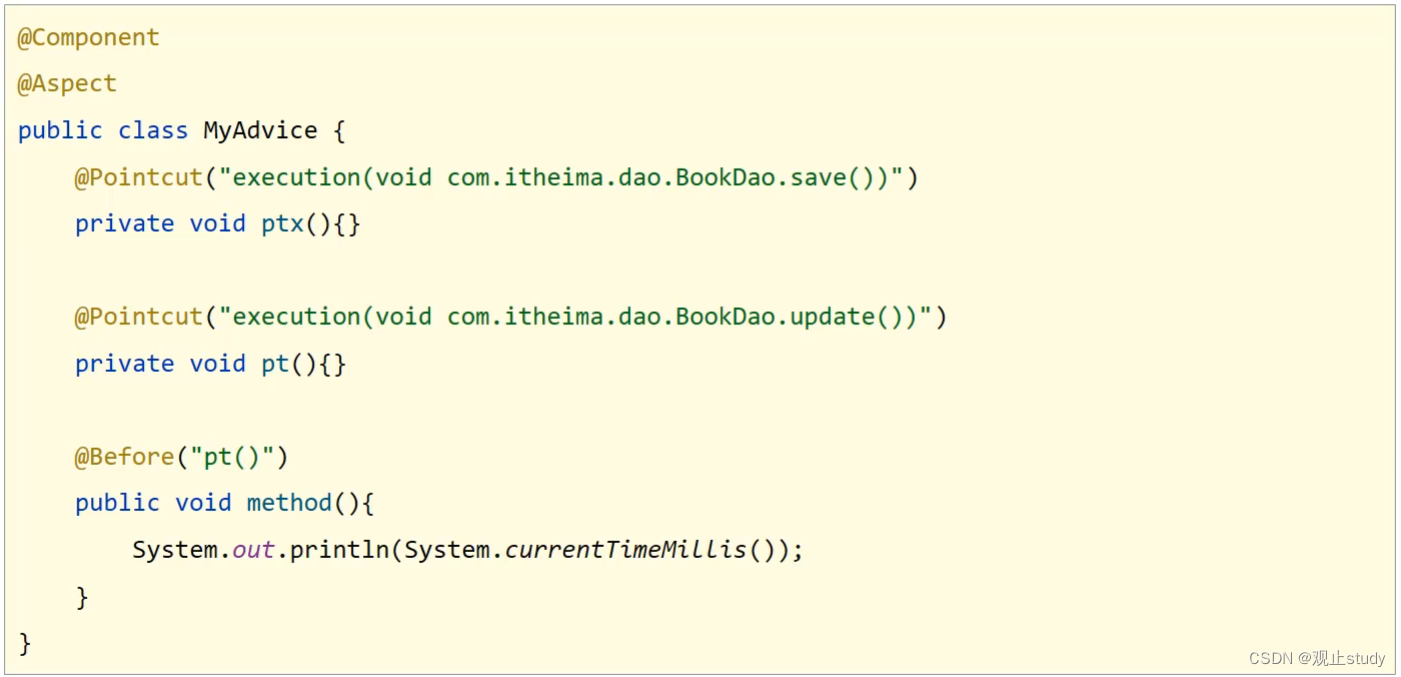Click the @Aspect annotation
Screen dimensions: 1401x677
[67, 84]
